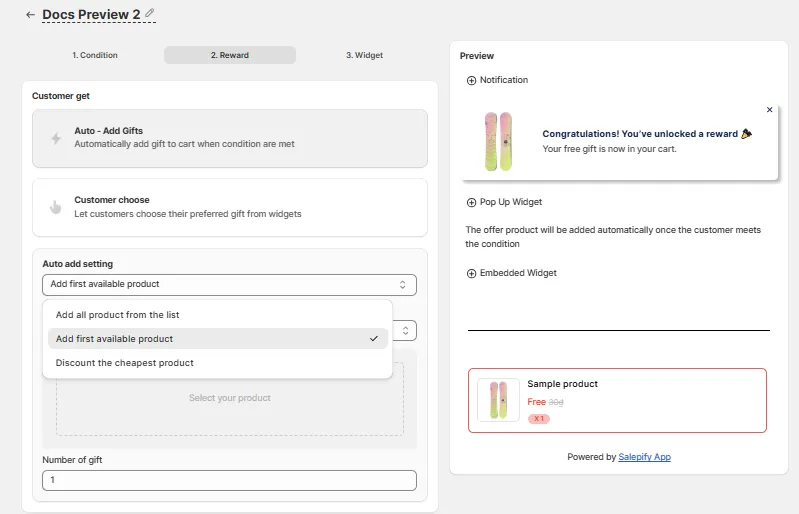
Task: Select the 2. Reward step tab
Action: [230, 55]
